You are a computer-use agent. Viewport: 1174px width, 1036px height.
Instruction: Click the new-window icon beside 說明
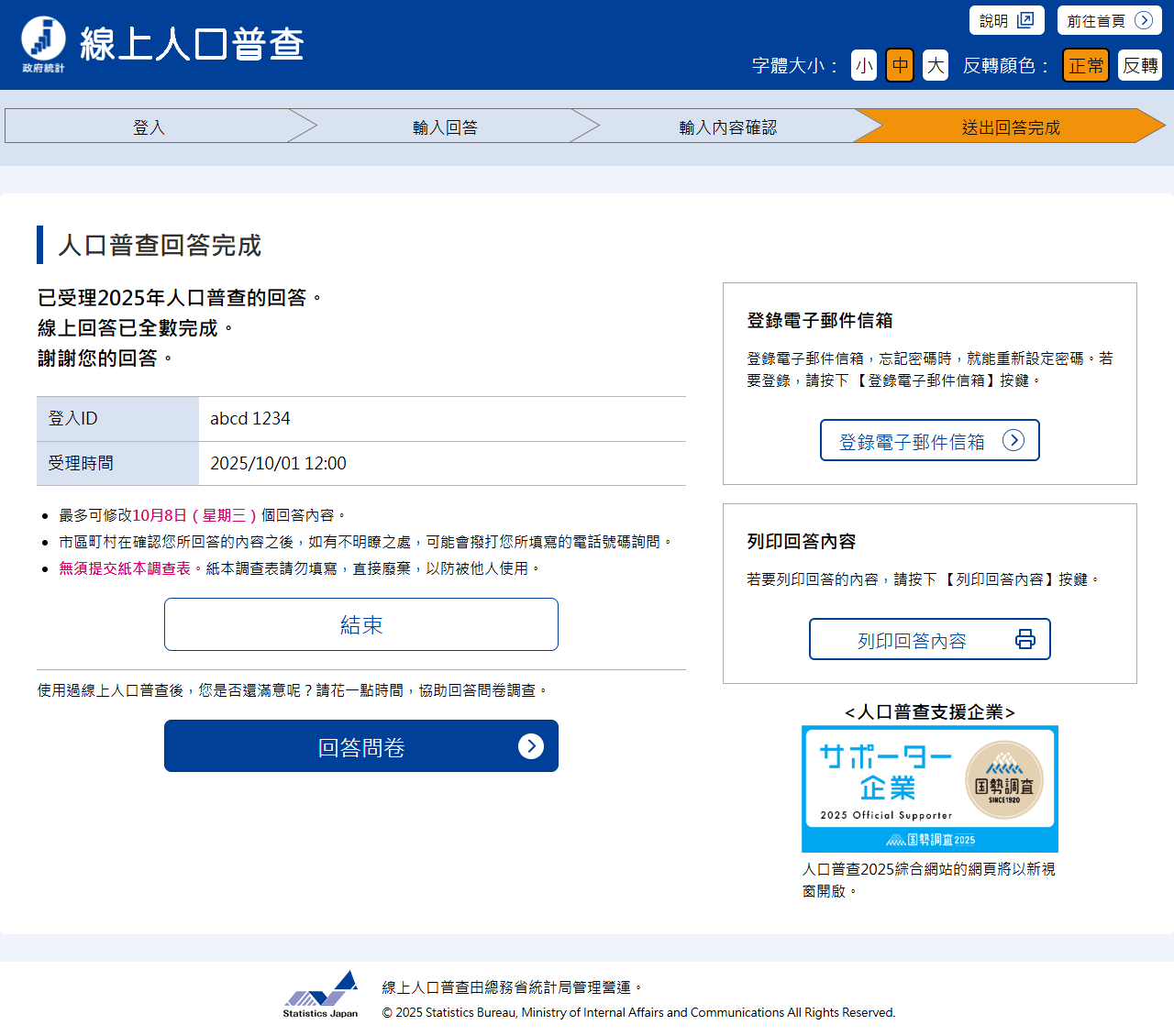pyautogui.click(x=1025, y=20)
